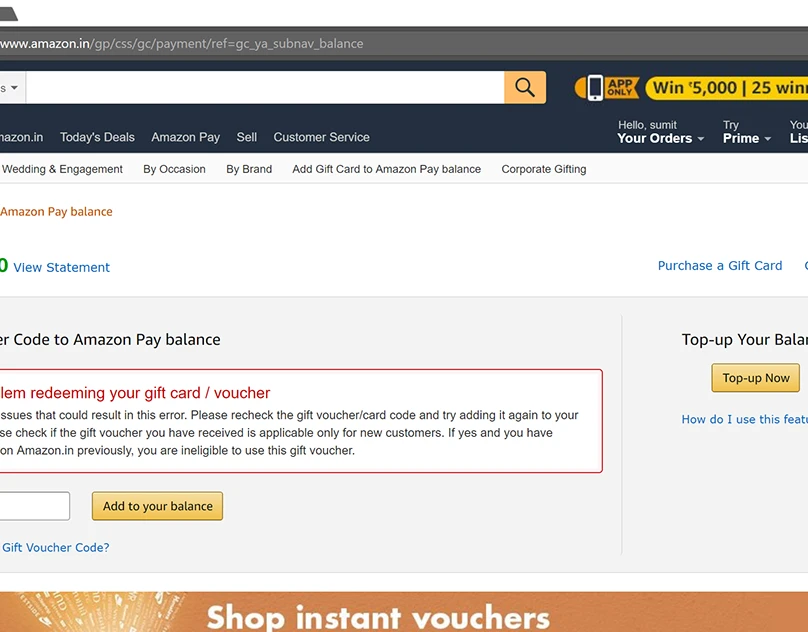808x632 pixels.
Task: Open the search category dropdown arrow
Action: click(14, 88)
